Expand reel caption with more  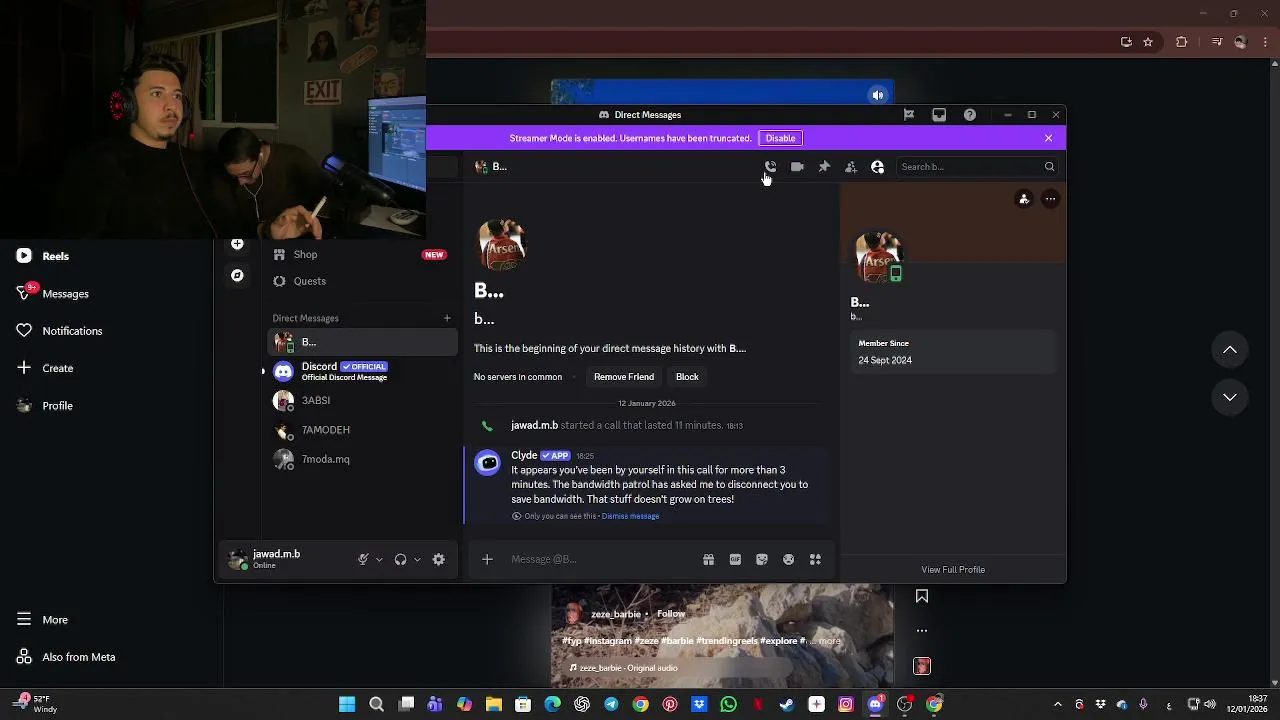point(830,641)
